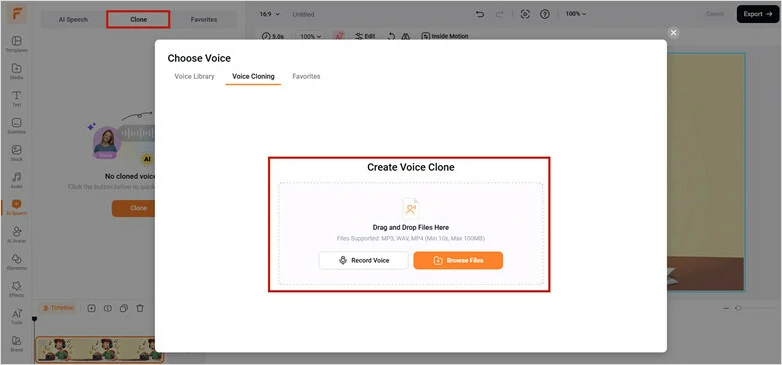Screen dimensions: 782x365
Task: Click the pink AI icon in the canvas toolbar
Action: click(339, 36)
